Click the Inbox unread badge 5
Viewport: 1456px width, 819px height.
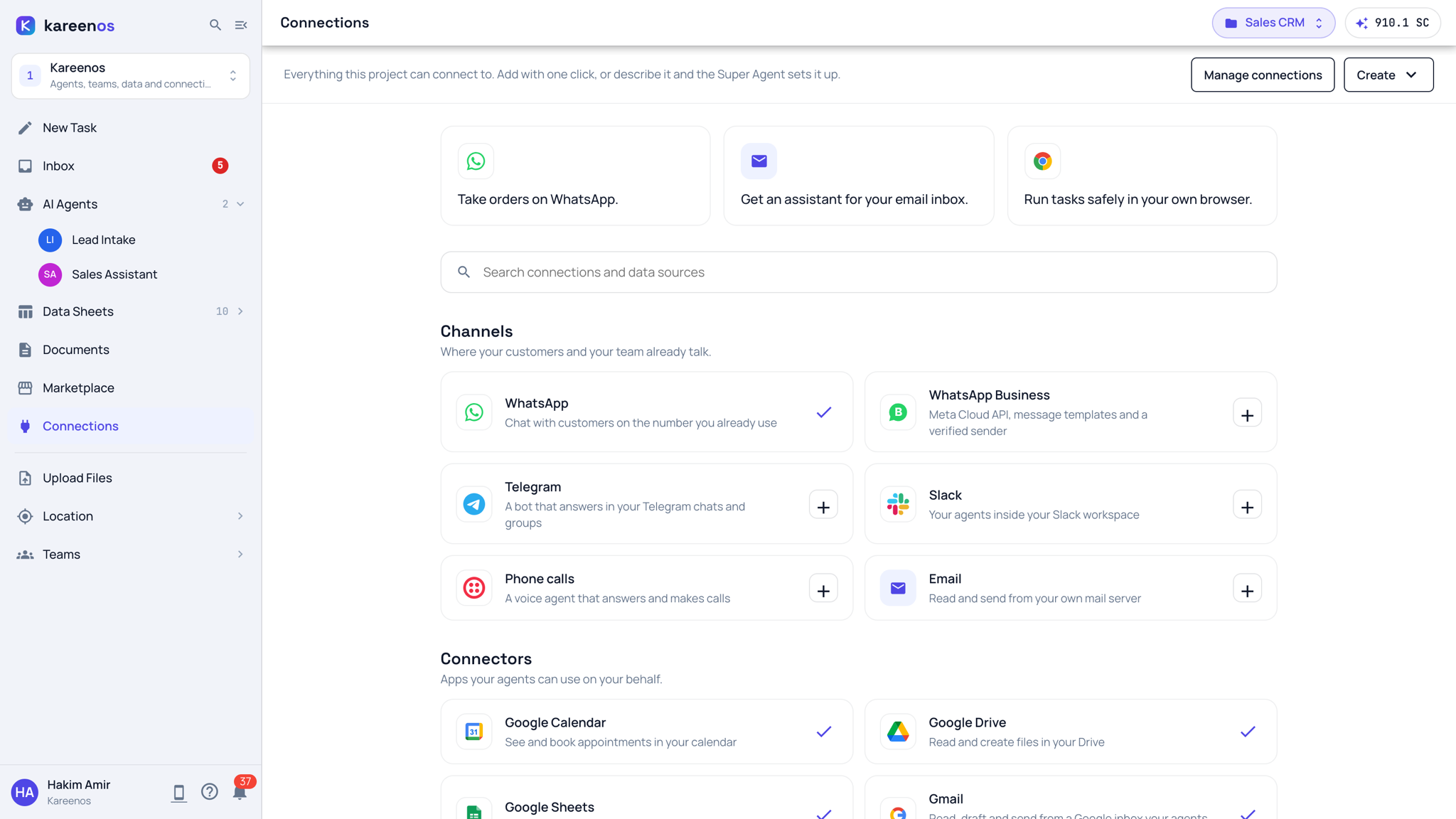(x=220, y=166)
